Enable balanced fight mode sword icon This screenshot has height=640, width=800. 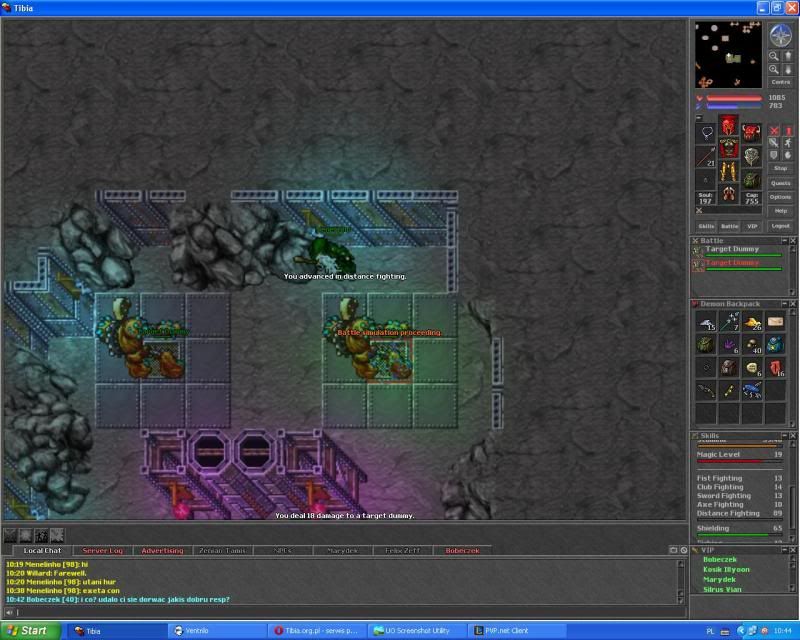pos(774,143)
